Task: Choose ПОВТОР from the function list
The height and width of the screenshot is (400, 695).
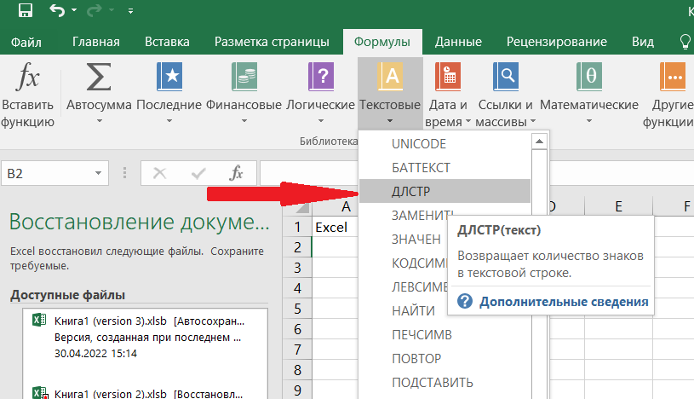Action: click(x=445, y=359)
